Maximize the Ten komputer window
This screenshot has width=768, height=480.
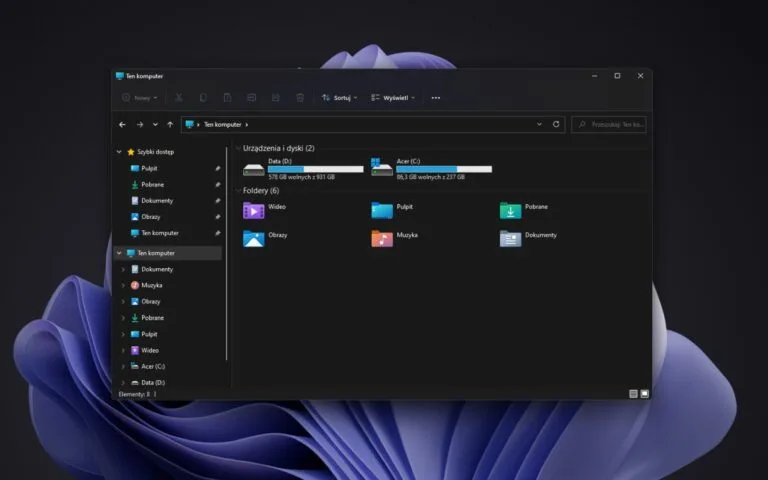[617, 76]
